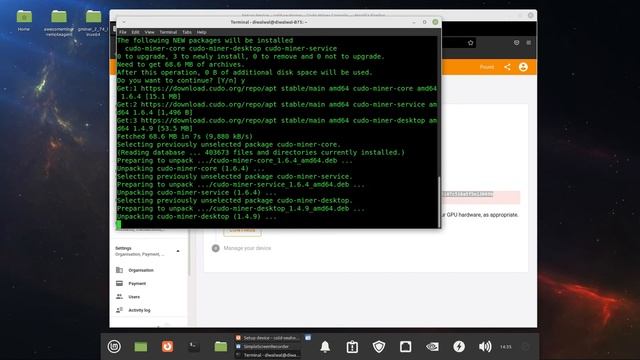Open the volume control in the panel
640x360 pixels.
pyautogui.click(x=485, y=347)
